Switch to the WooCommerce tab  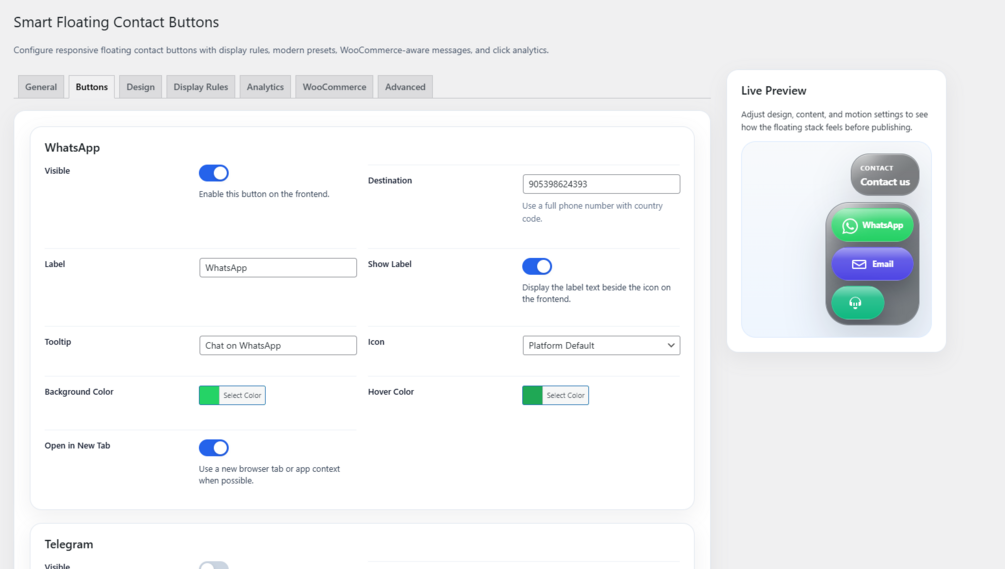tap(335, 87)
